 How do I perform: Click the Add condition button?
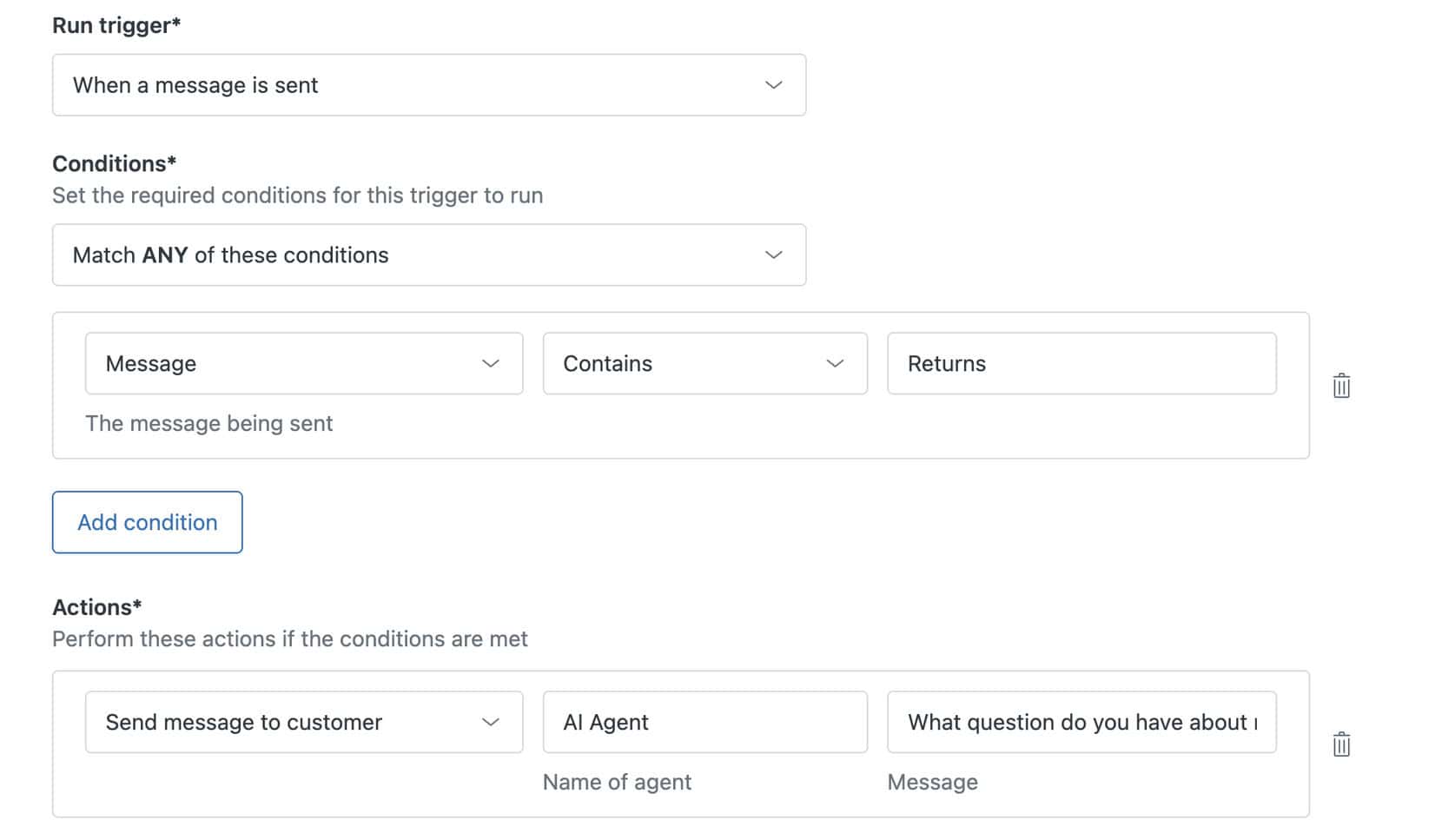[148, 522]
